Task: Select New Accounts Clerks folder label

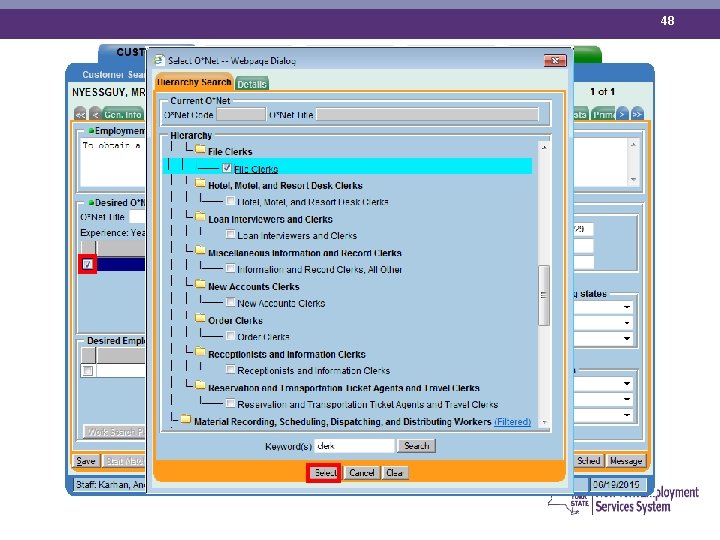Action: (x=253, y=287)
